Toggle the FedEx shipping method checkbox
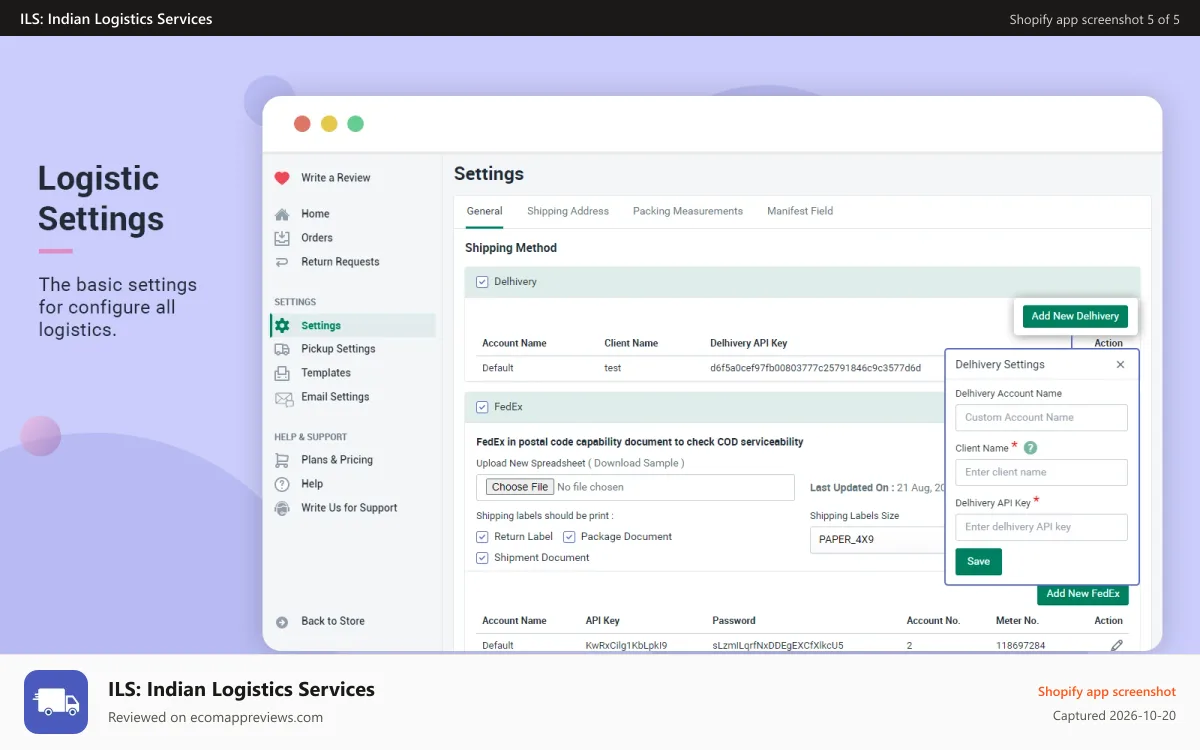Viewport: 1200px width, 750px height. [x=482, y=407]
